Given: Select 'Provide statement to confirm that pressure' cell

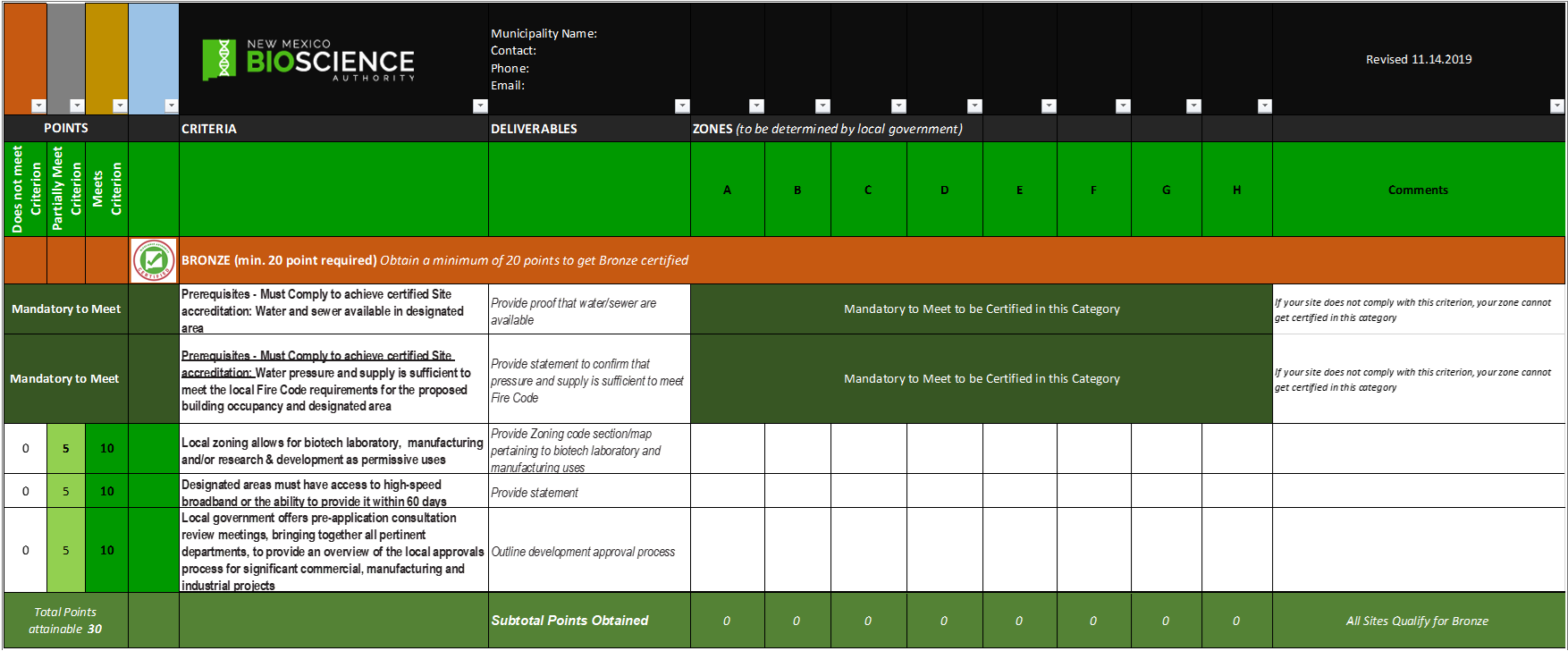Looking at the screenshot, I should [x=589, y=378].
